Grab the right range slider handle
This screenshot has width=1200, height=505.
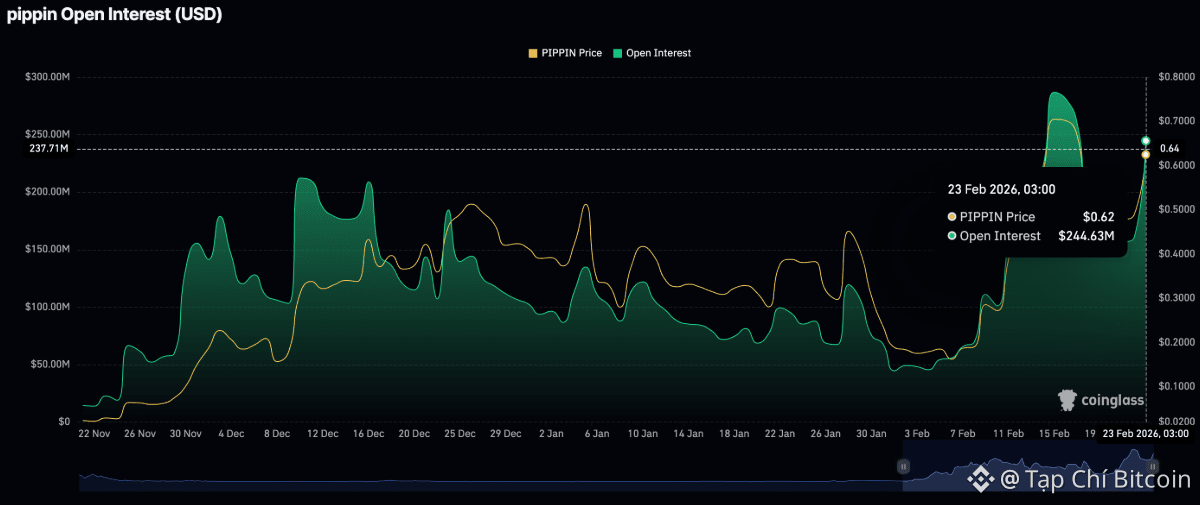[x=1152, y=466]
